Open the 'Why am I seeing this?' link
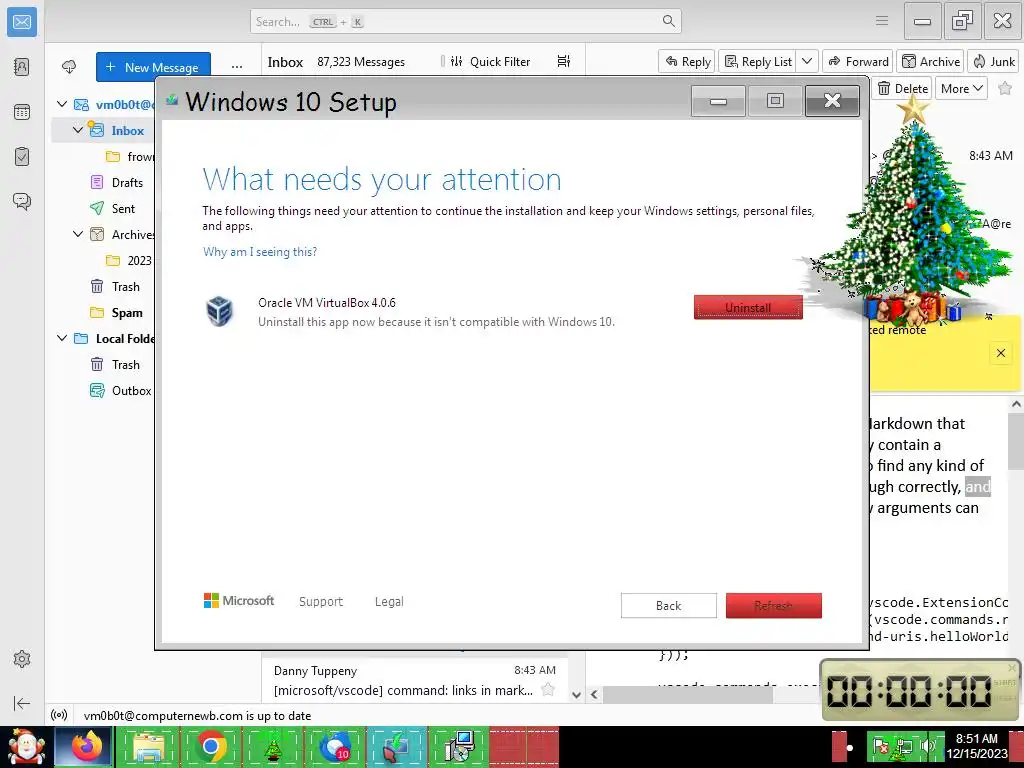 point(260,251)
